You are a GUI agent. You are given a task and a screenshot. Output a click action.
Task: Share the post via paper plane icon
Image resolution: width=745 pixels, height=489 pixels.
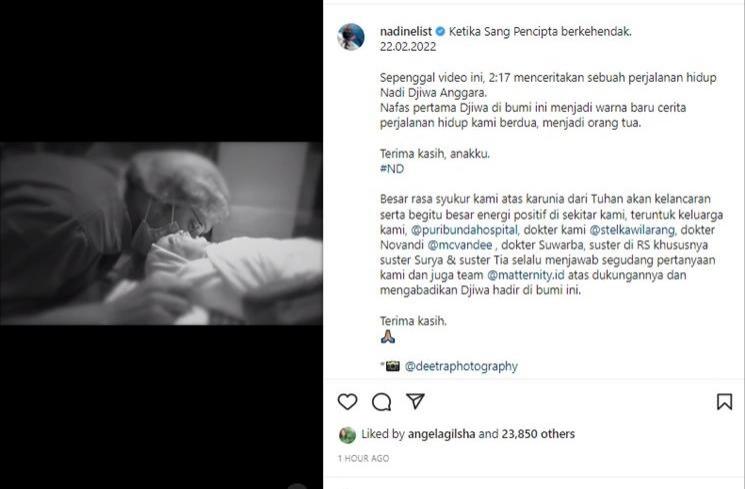[x=415, y=401]
